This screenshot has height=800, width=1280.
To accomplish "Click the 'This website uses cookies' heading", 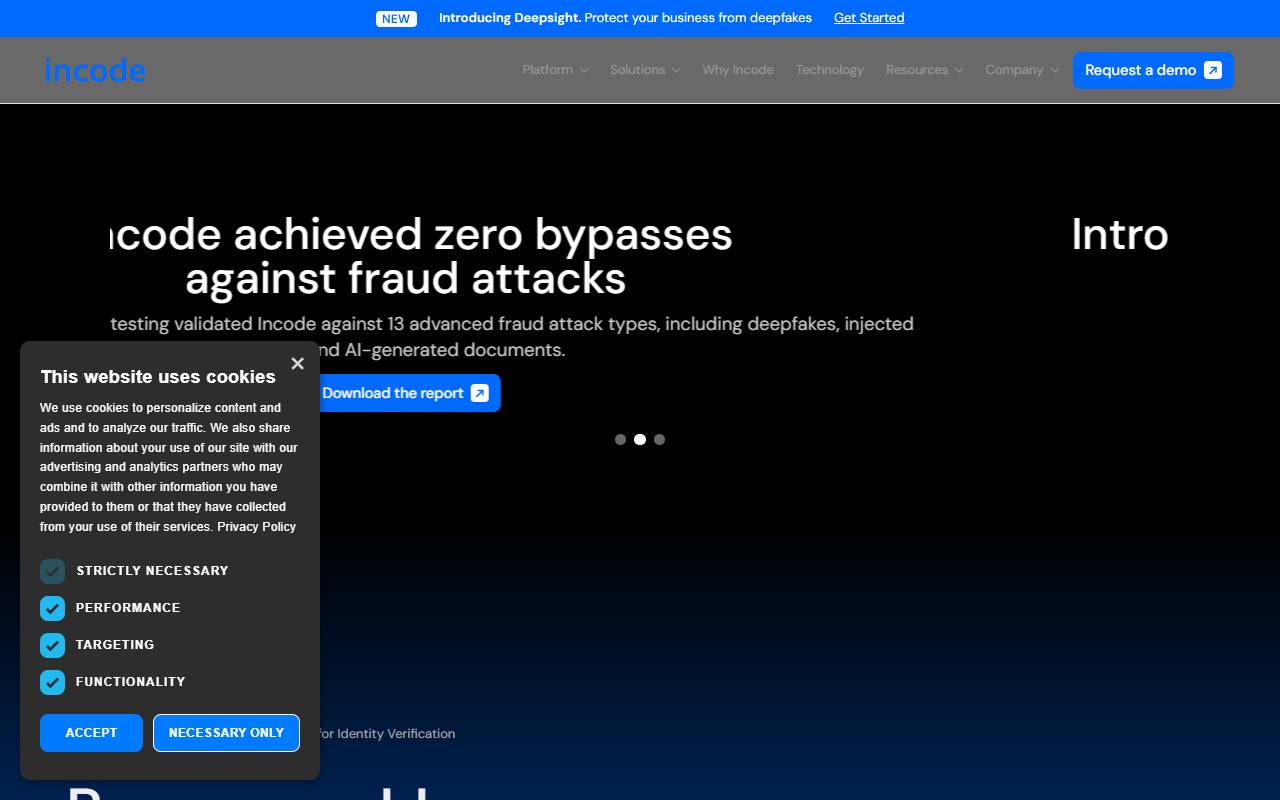I will 158,377.
